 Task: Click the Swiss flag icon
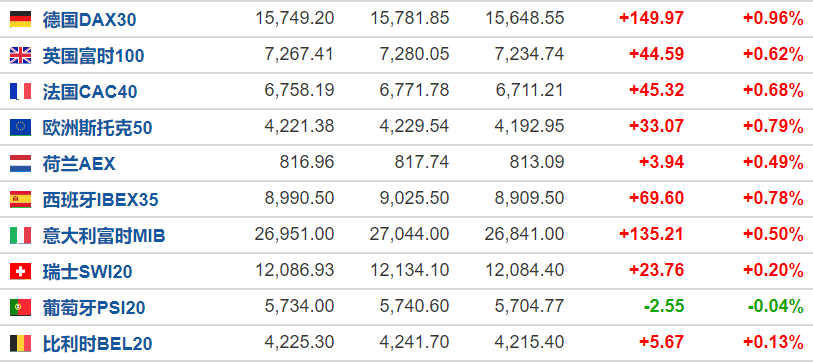coord(20,271)
